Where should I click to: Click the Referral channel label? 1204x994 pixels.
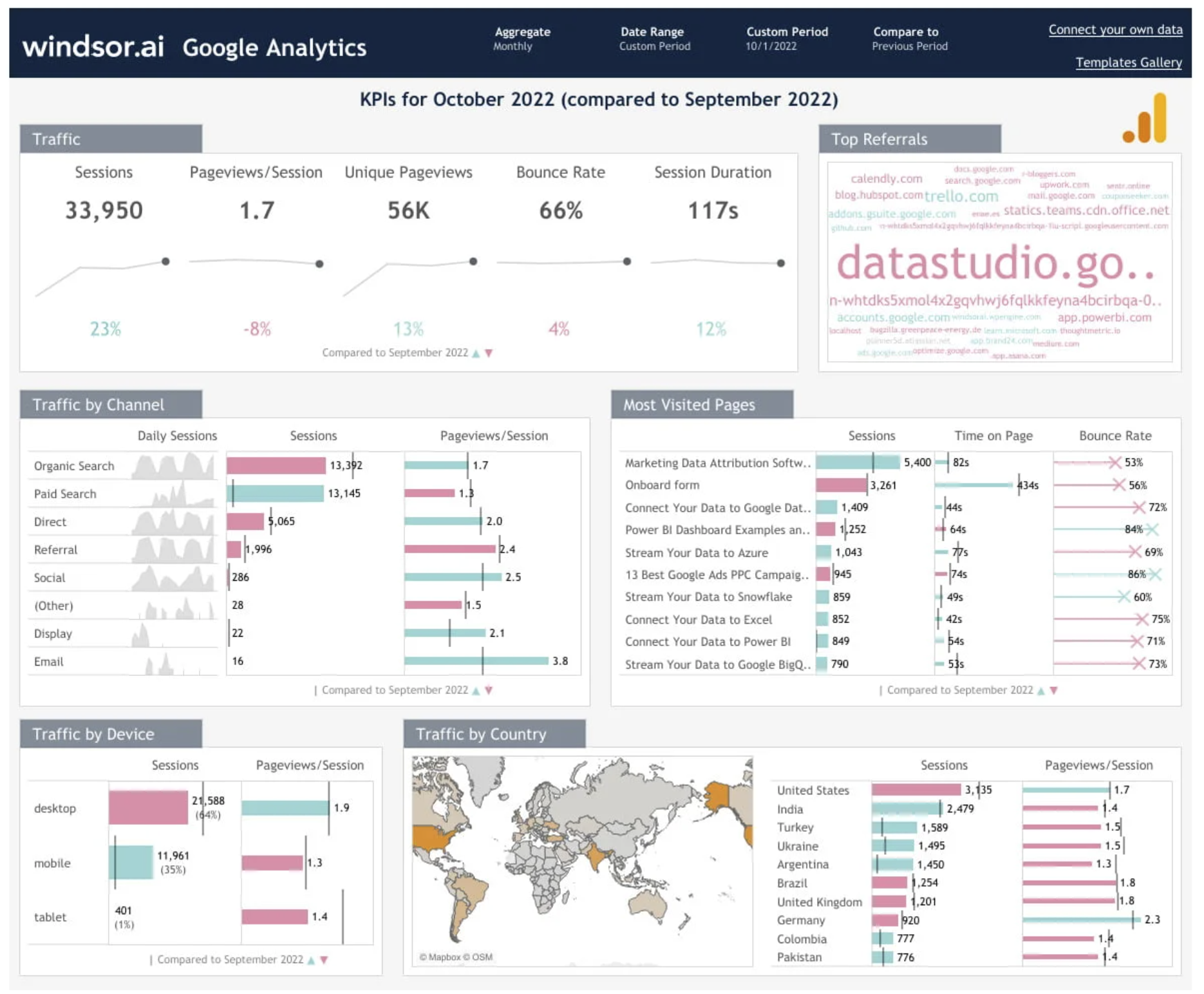(x=55, y=550)
